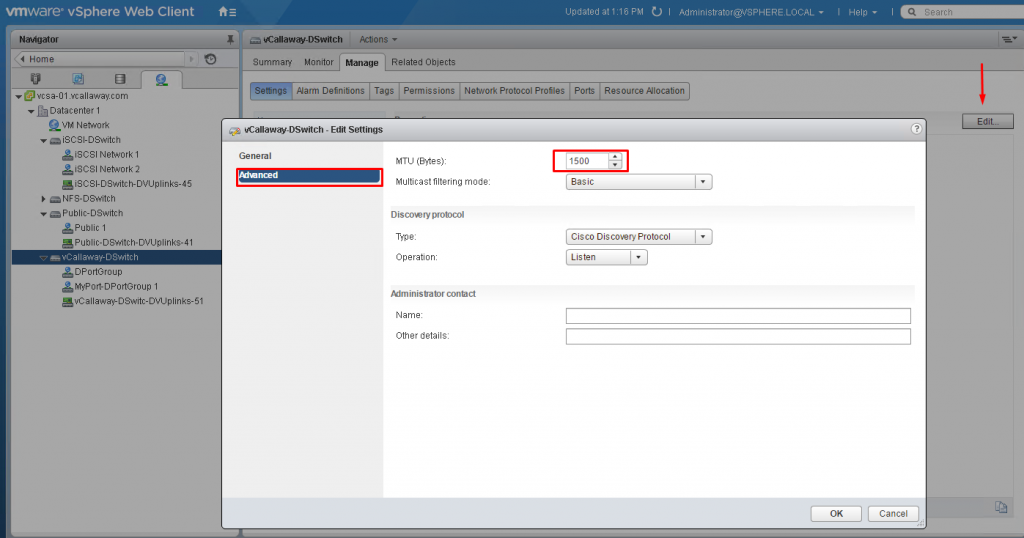Collapse the Public-DSwitch node
This screenshot has height=538, width=1024.
tap(43, 214)
